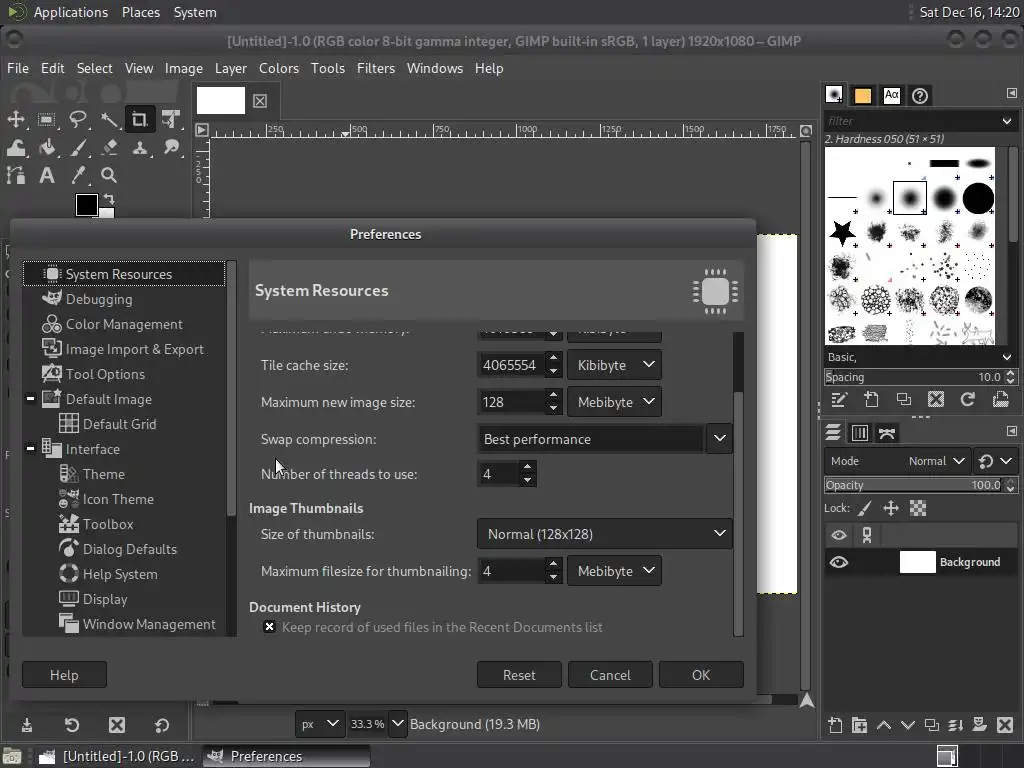Refresh brushes list icon
This screenshot has width=1024, height=768.
(968, 400)
